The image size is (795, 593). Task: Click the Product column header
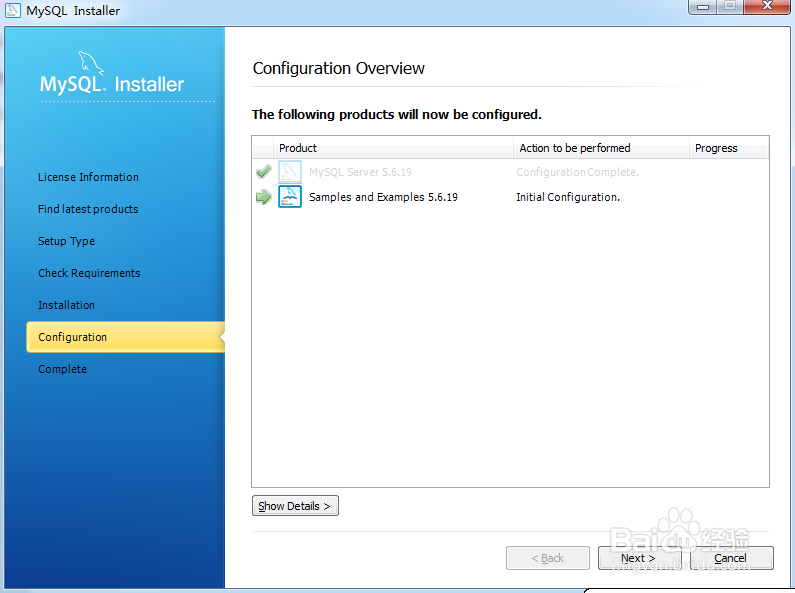[393, 148]
